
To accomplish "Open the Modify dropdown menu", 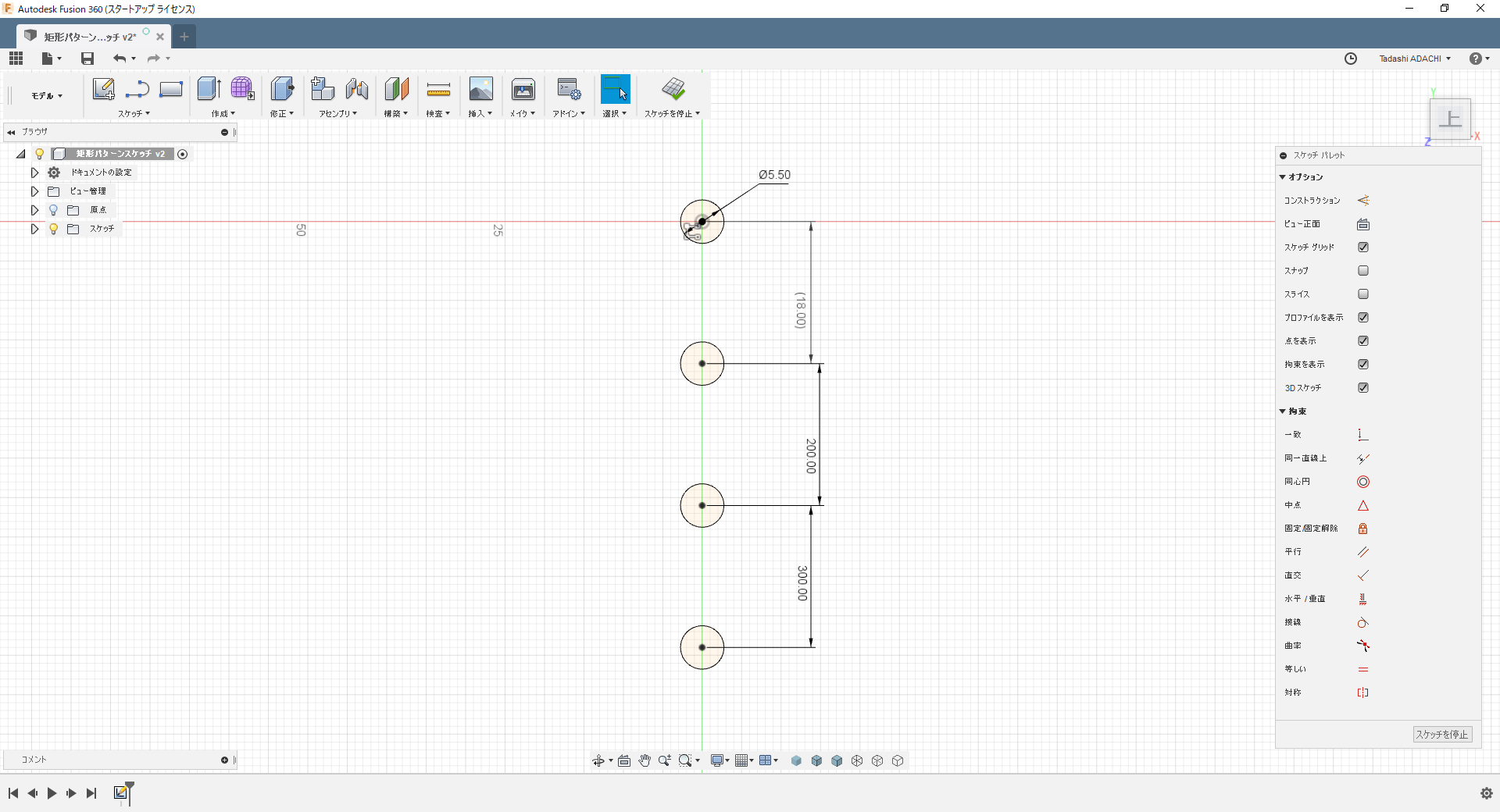I will 282,113.
